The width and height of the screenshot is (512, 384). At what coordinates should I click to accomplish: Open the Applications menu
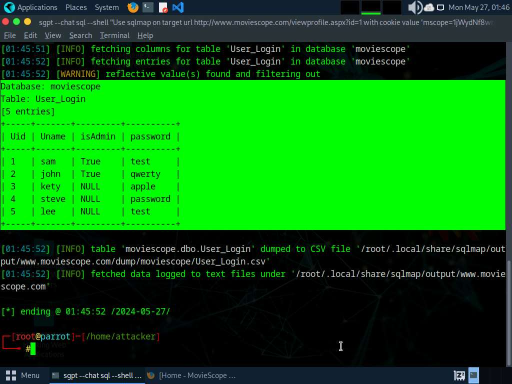point(37,7)
